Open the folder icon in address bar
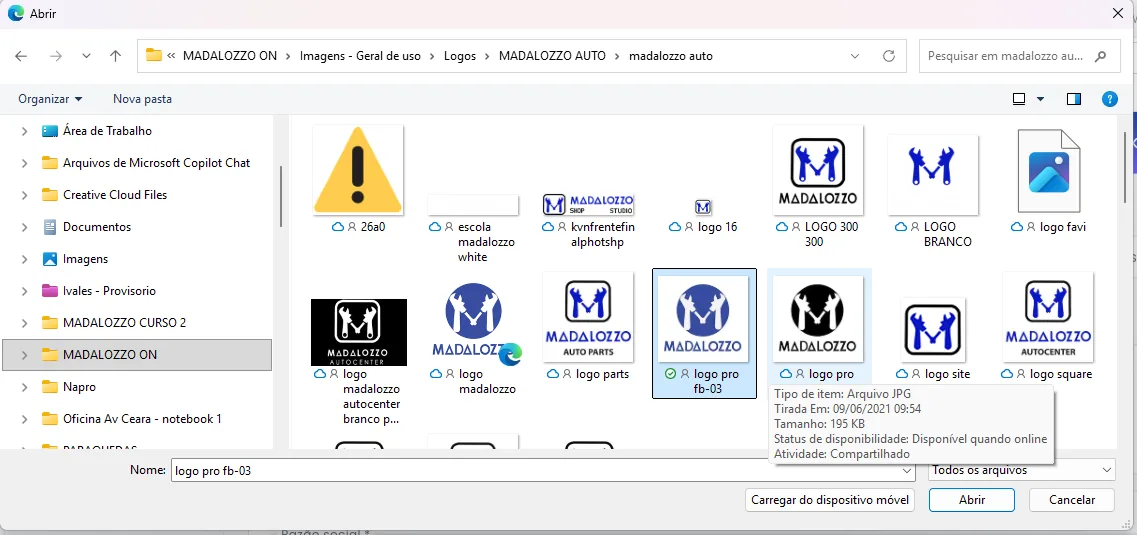Screen dimensions: 1137x535 coord(153,55)
